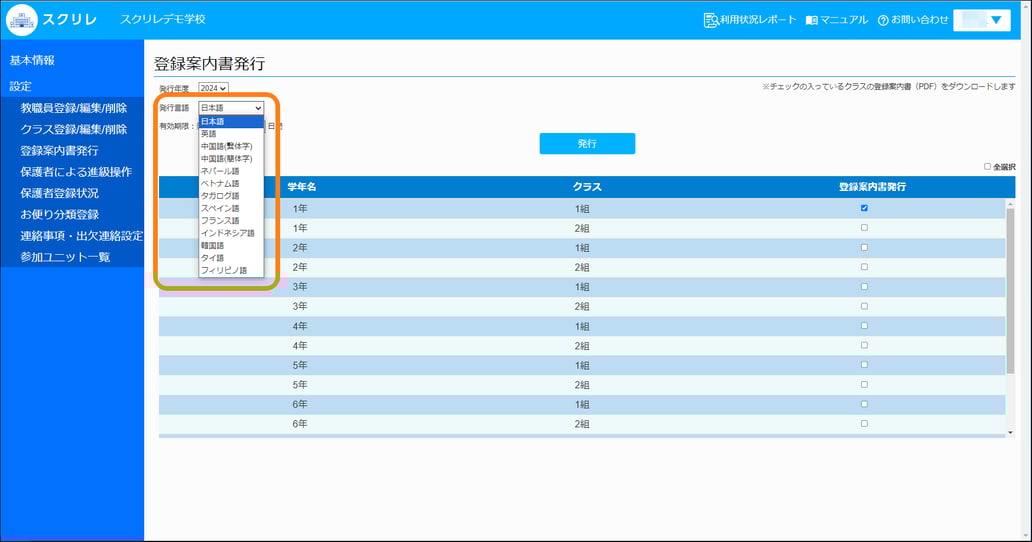Pick 韓国語 from the dropdown options
This screenshot has height=542, width=1032.
(x=212, y=245)
